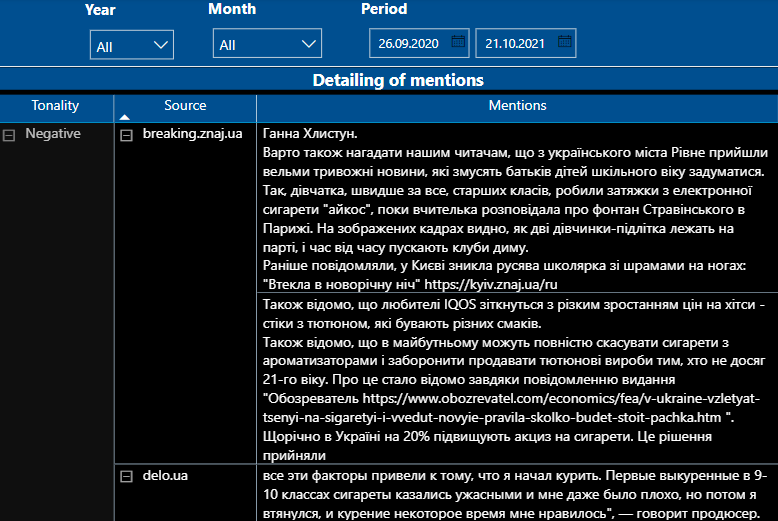Sort by the Tonality column header
The height and width of the screenshot is (521, 778).
tap(55, 106)
